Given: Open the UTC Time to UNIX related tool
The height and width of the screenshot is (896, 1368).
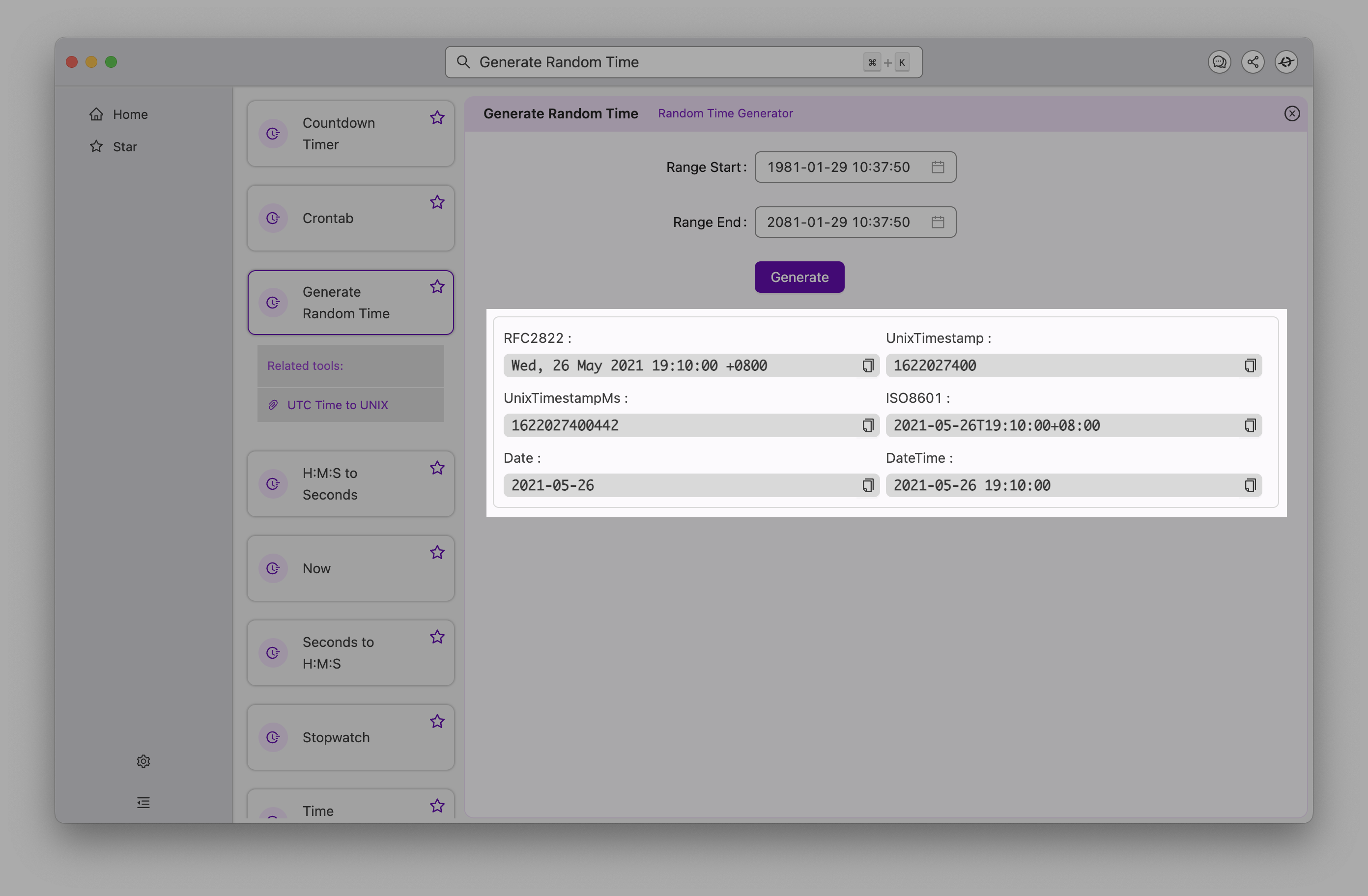Looking at the screenshot, I should pyautogui.click(x=338, y=405).
